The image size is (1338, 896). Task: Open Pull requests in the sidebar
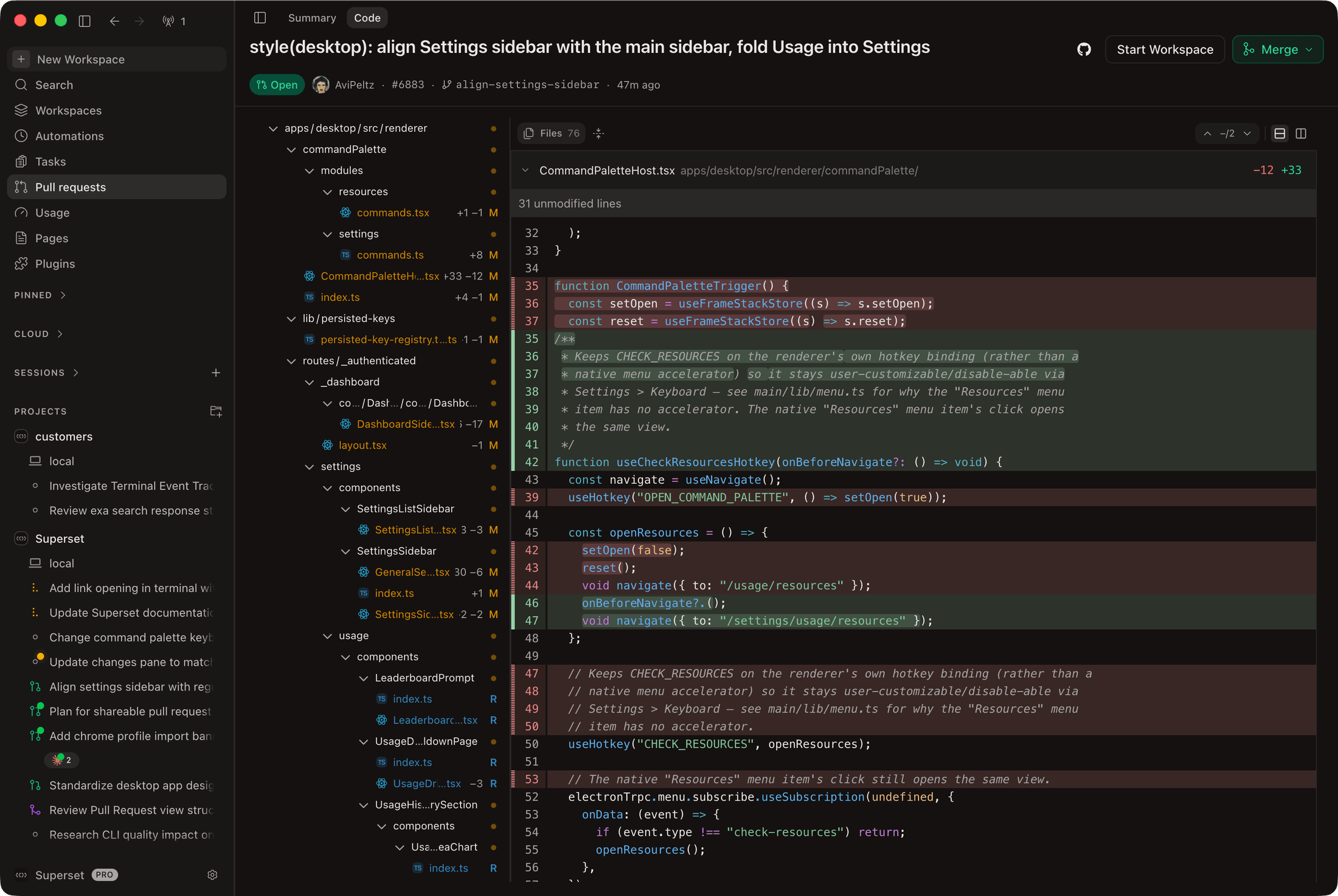point(116,187)
